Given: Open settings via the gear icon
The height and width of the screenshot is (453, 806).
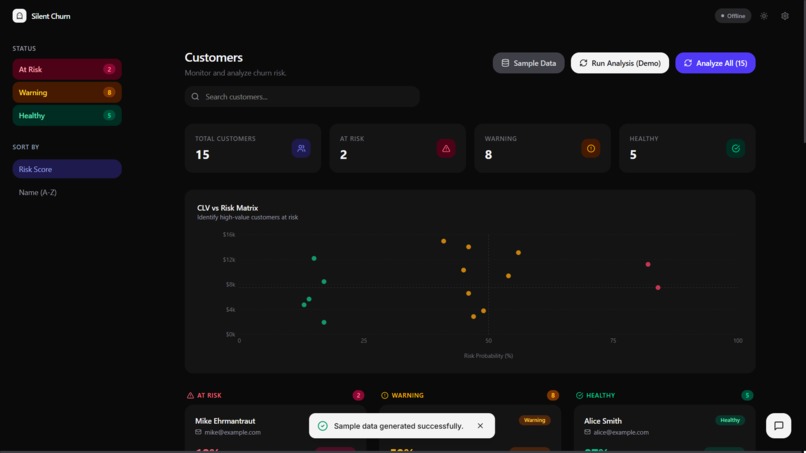Looking at the screenshot, I should [x=784, y=16].
